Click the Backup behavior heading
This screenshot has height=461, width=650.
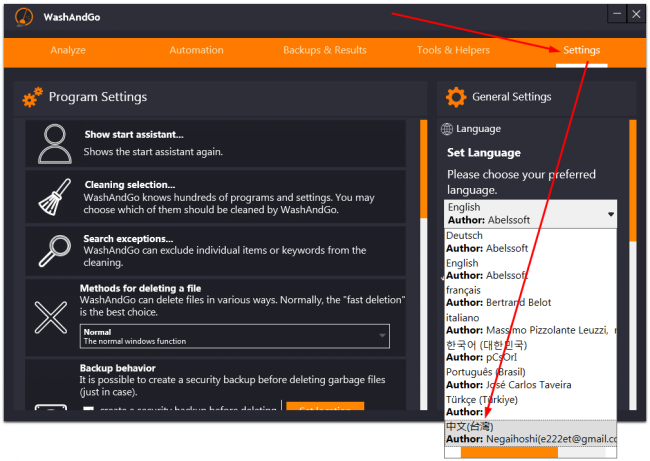118,368
